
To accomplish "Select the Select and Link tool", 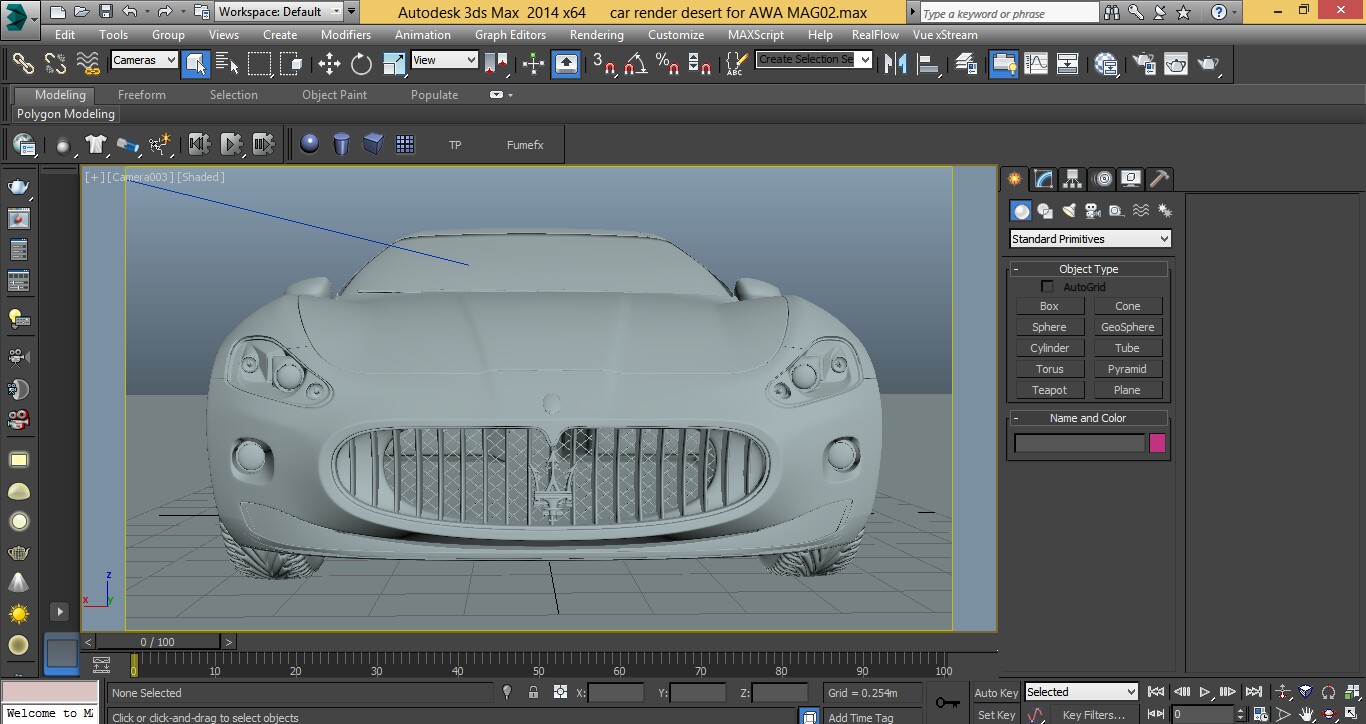I will point(23,63).
